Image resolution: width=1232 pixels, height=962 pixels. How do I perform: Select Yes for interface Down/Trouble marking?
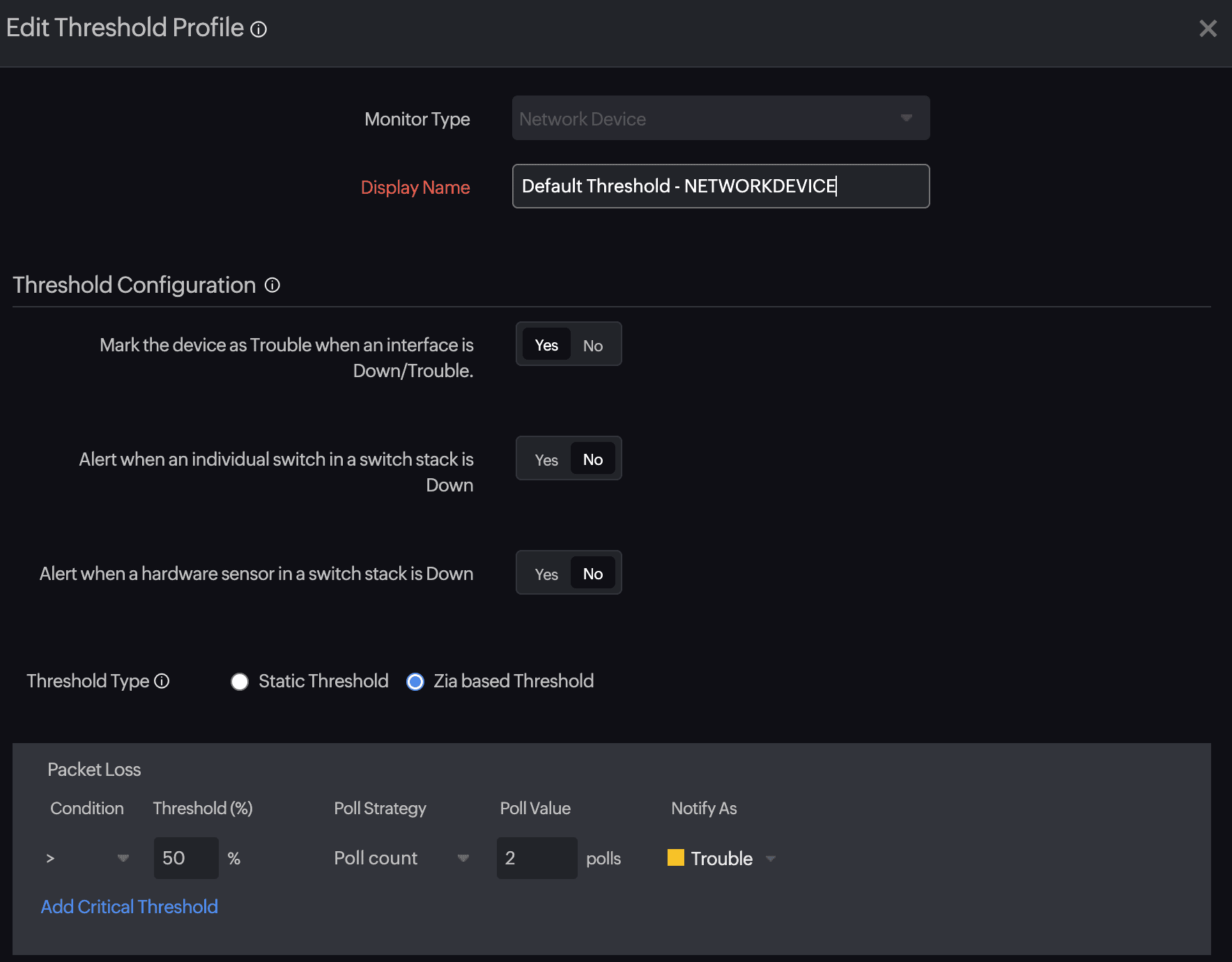point(546,345)
